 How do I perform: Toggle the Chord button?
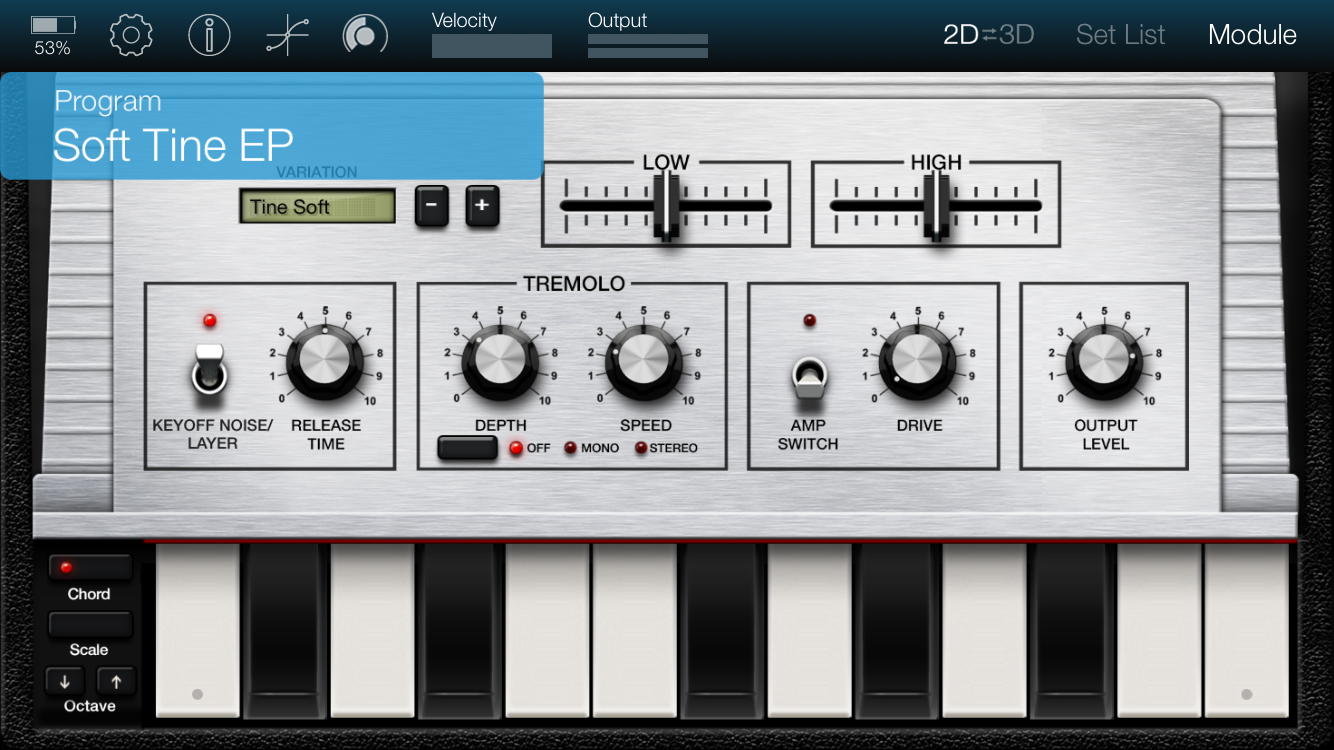[x=90, y=567]
